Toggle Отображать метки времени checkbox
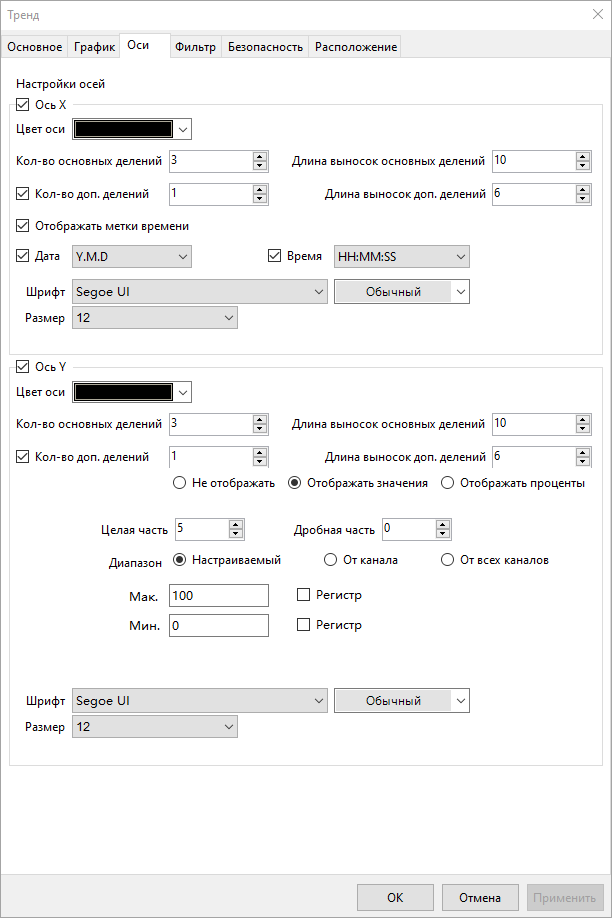Viewport: 612px width, 918px height. click(x=22, y=226)
